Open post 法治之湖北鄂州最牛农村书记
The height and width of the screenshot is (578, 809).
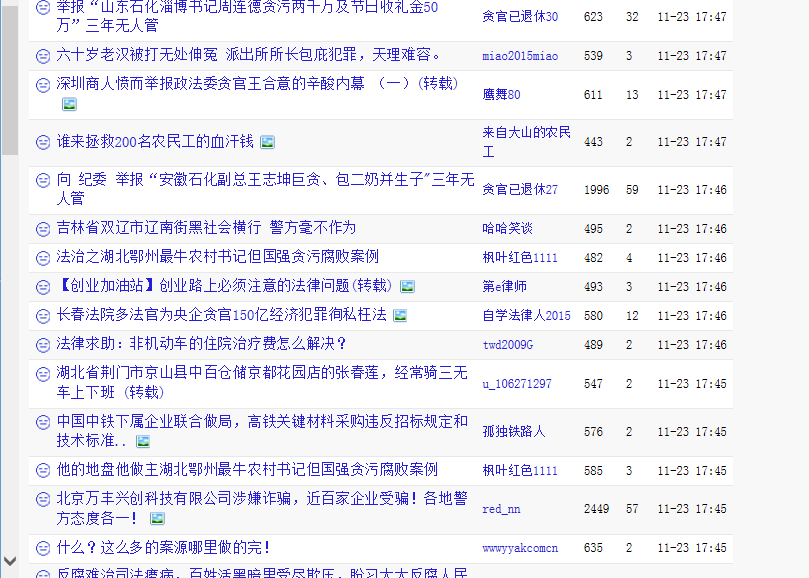217,256
